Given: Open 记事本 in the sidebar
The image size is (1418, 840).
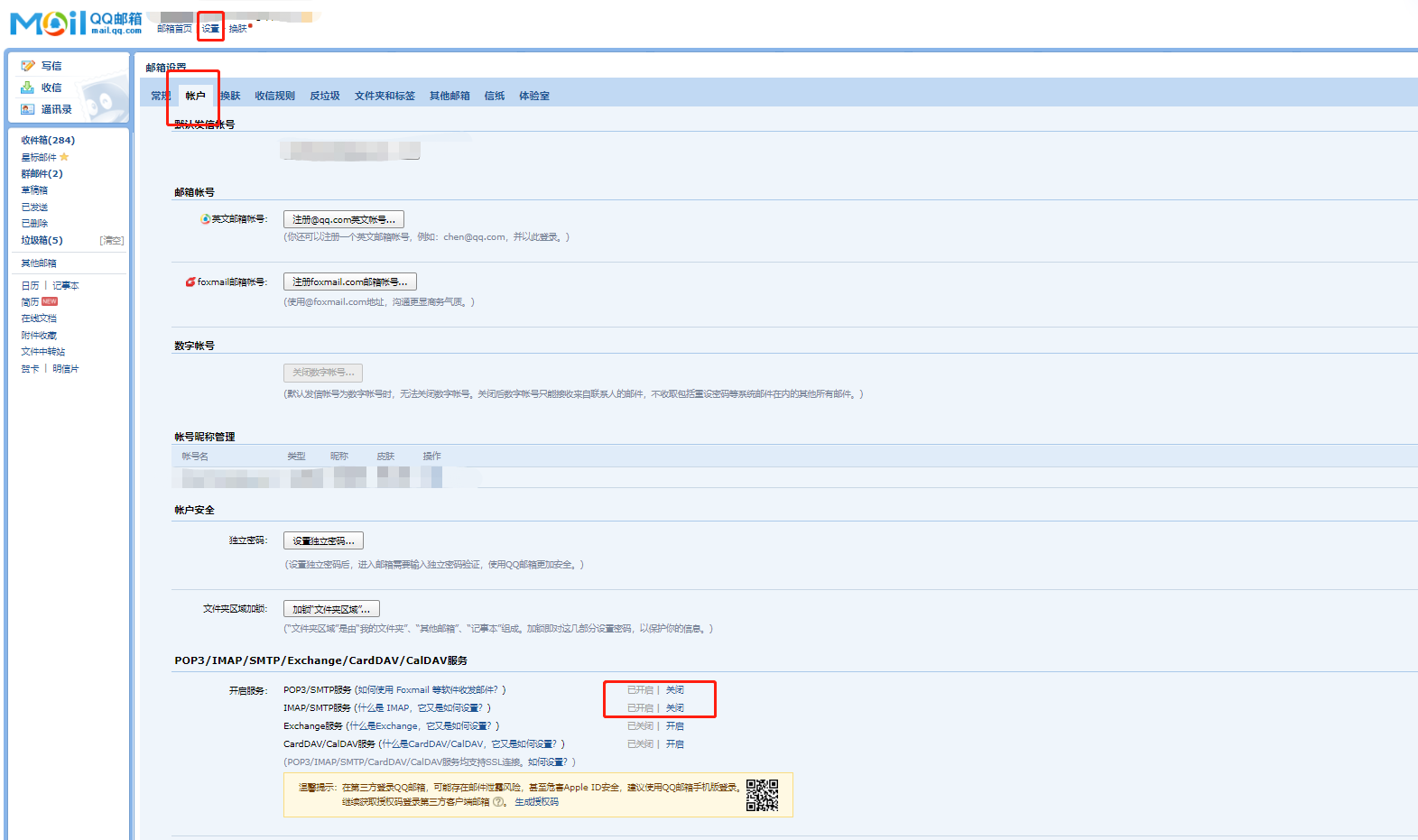Looking at the screenshot, I should [x=66, y=285].
